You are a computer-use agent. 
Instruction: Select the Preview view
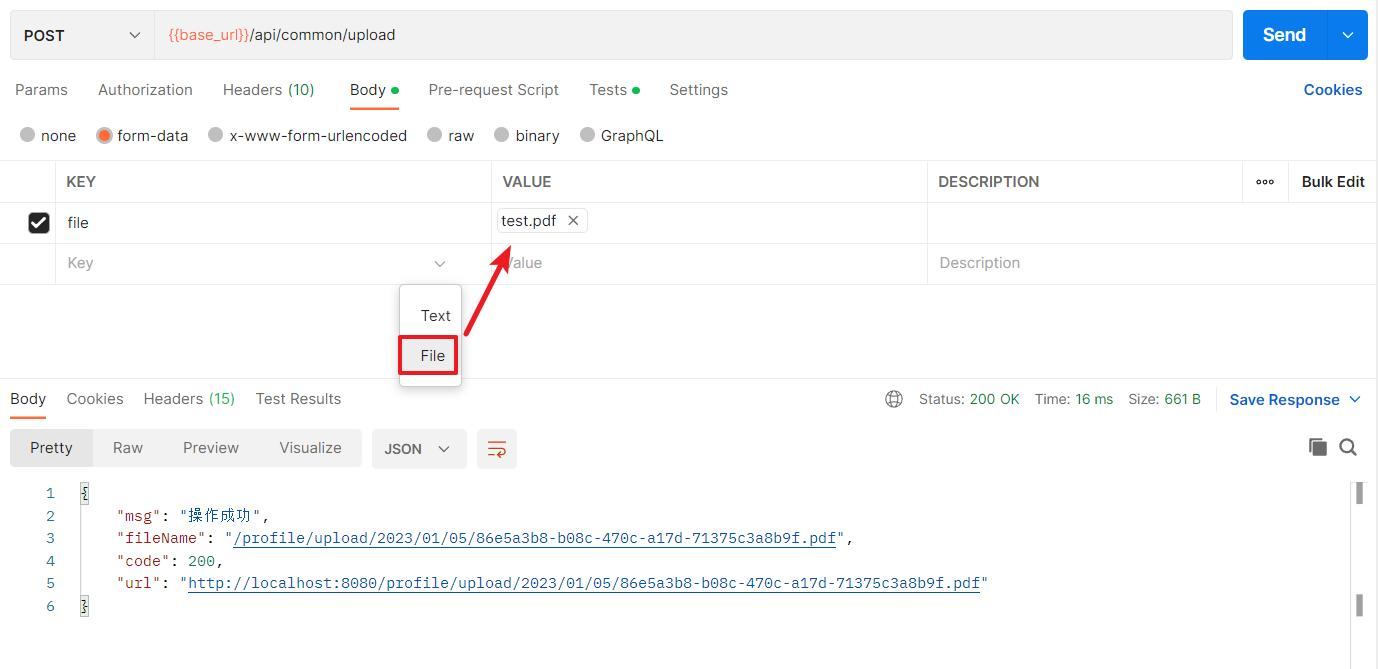pyautogui.click(x=211, y=448)
